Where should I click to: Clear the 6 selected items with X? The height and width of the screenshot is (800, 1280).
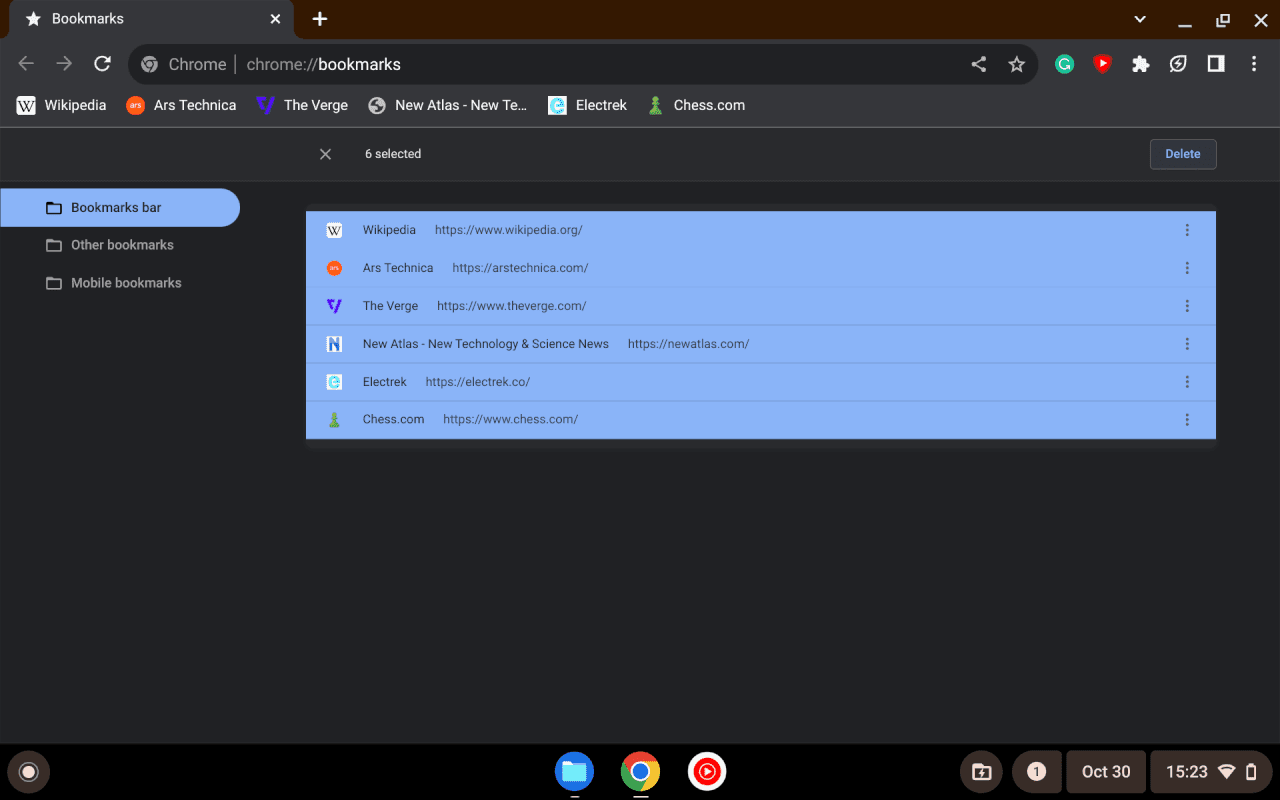[x=325, y=154]
